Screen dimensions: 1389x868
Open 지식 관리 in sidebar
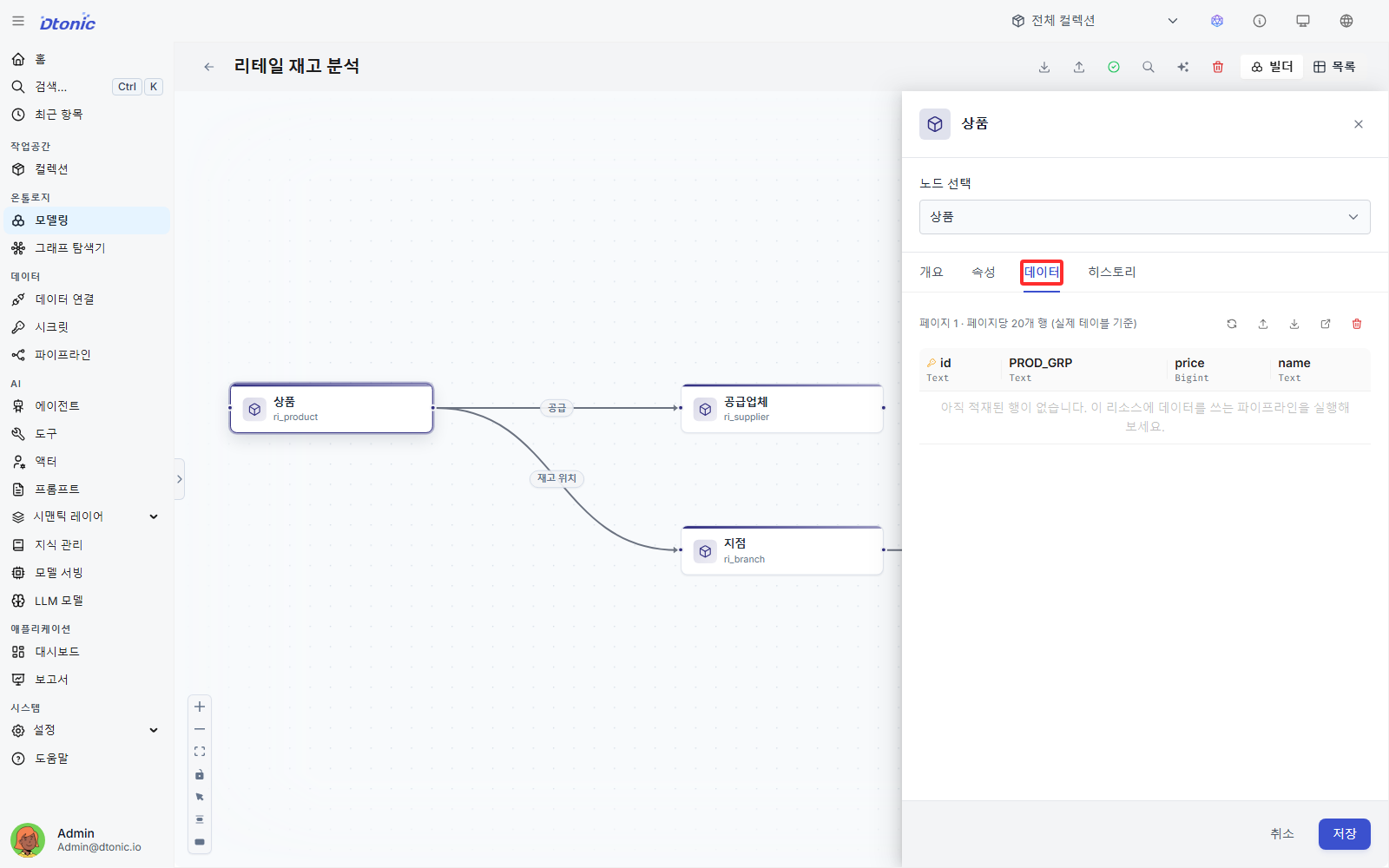(87, 545)
